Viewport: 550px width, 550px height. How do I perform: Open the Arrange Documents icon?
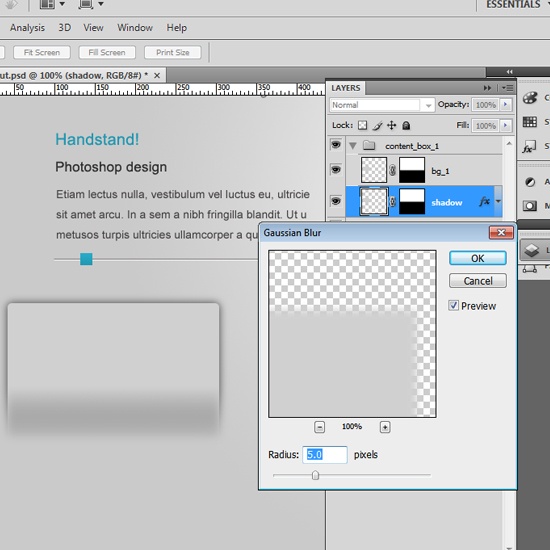pos(47,4)
